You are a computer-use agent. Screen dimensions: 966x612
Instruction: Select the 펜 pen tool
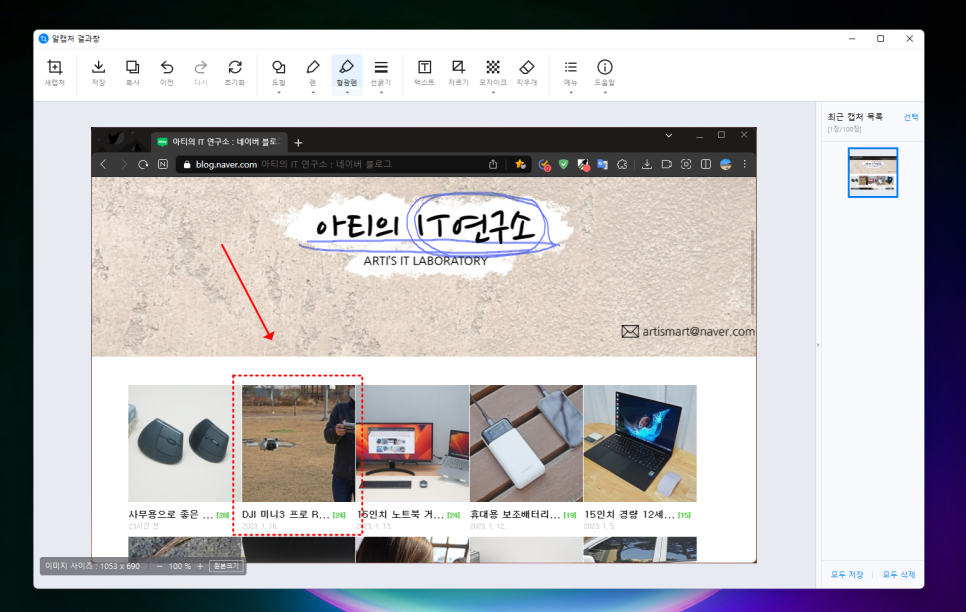point(313,71)
